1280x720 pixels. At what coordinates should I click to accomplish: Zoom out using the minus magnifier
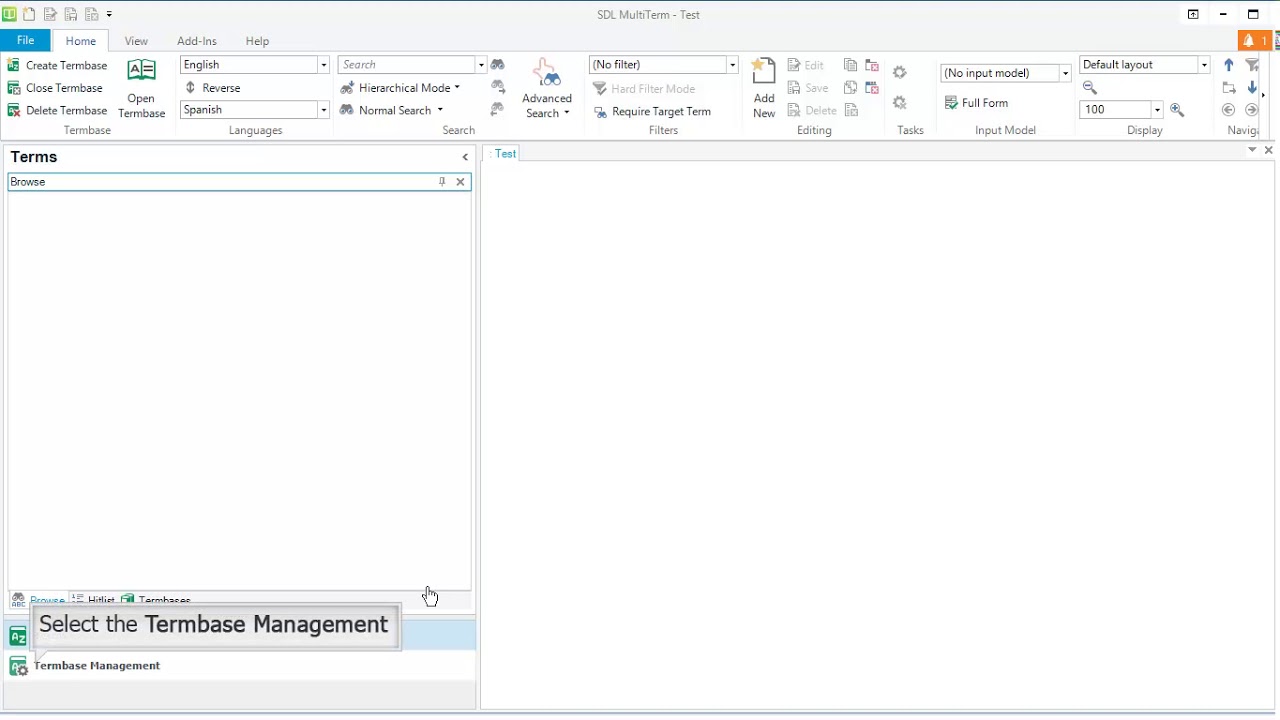1090,88
